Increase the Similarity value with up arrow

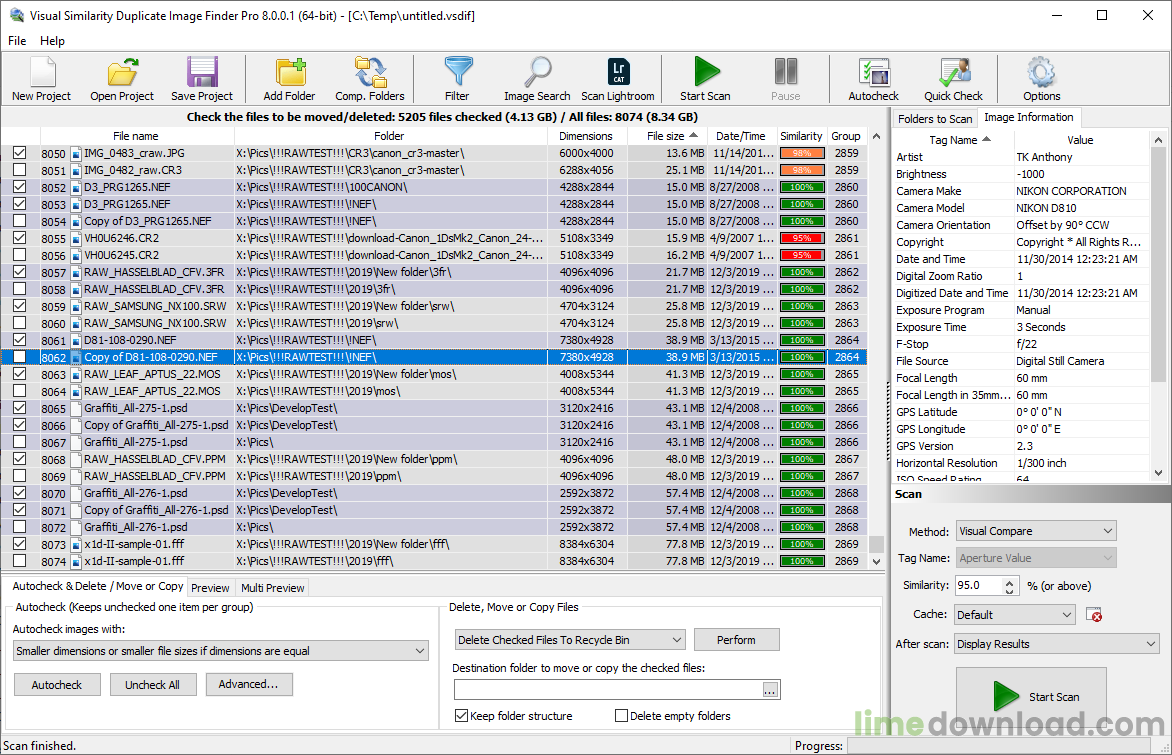1010,582
